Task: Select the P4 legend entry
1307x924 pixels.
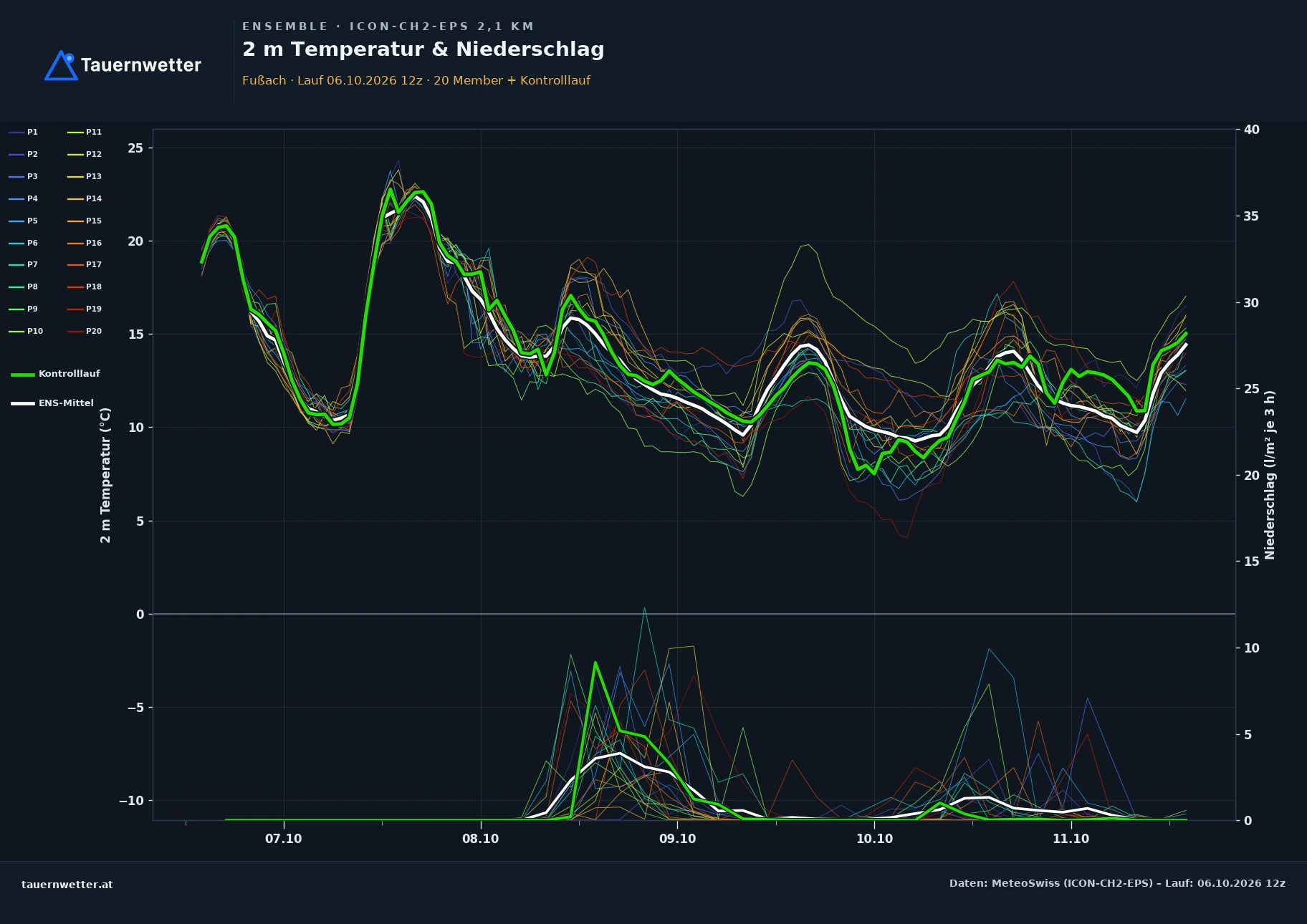Action: pyautogui.click(x=24, y=198)
